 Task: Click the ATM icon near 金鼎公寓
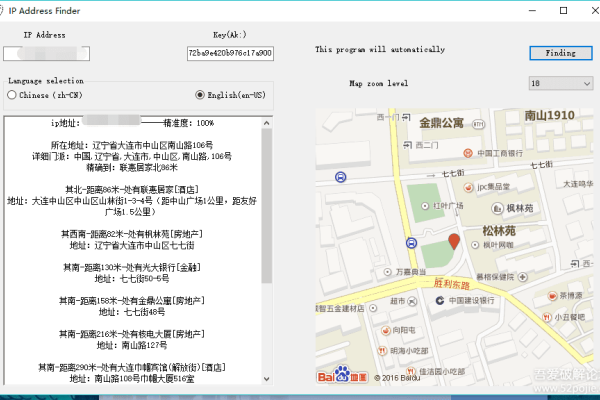pyautogui.click(x=478, y=124)
